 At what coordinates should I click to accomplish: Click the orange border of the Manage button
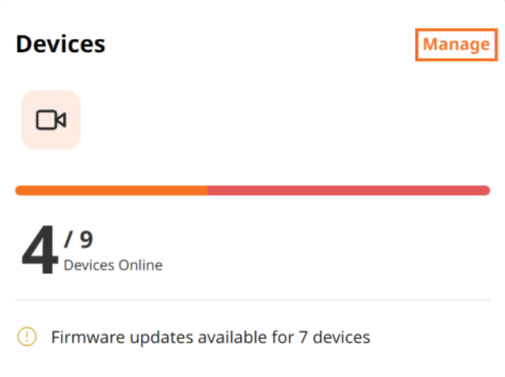tap(456, 30)
